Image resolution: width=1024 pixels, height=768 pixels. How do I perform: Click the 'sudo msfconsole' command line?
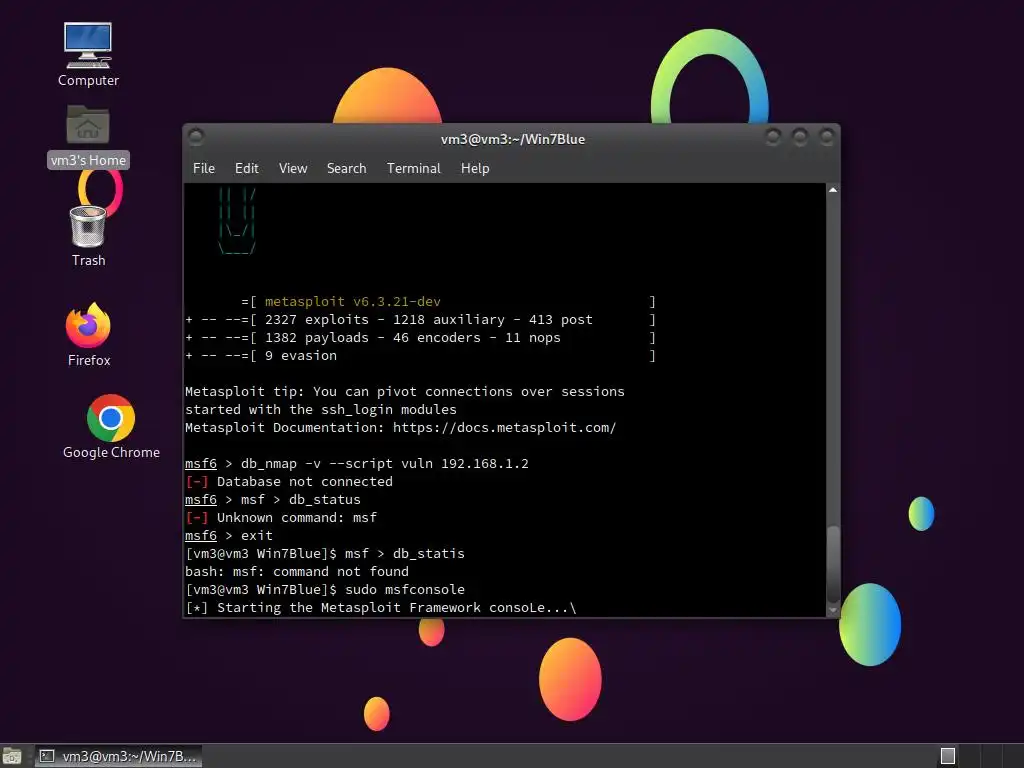(325, 589)
